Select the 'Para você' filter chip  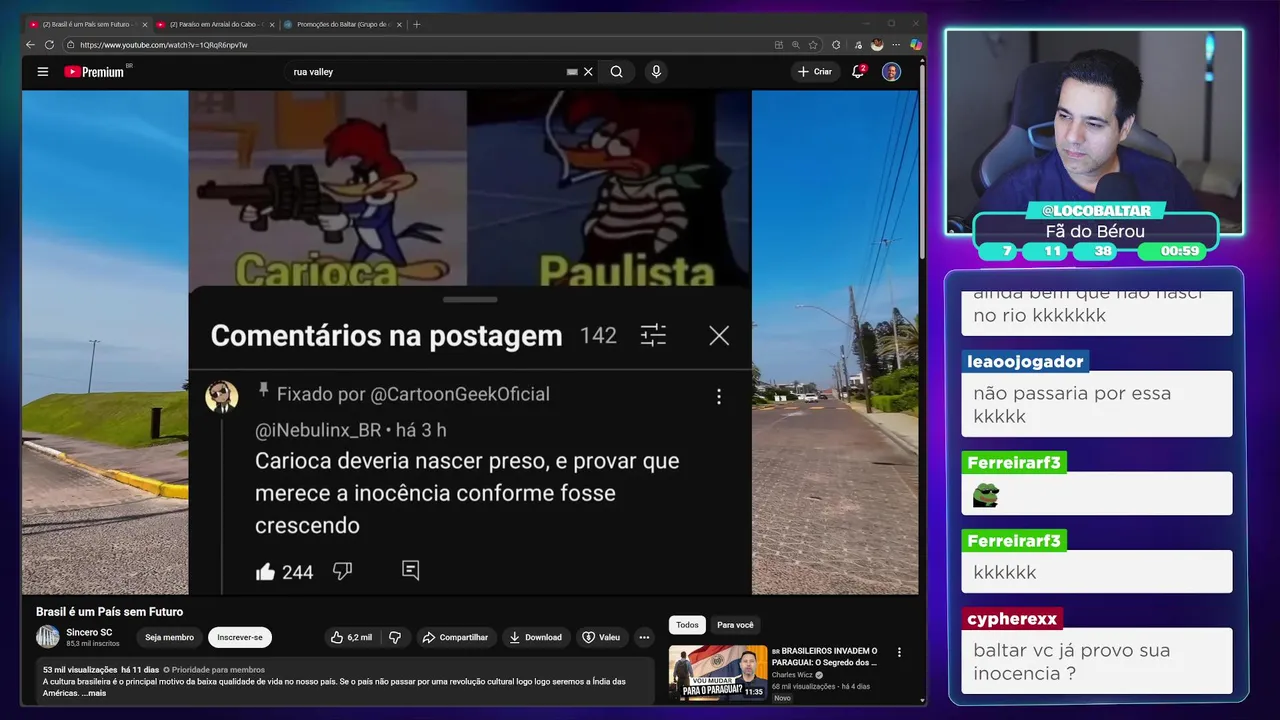tap(735, 625)
